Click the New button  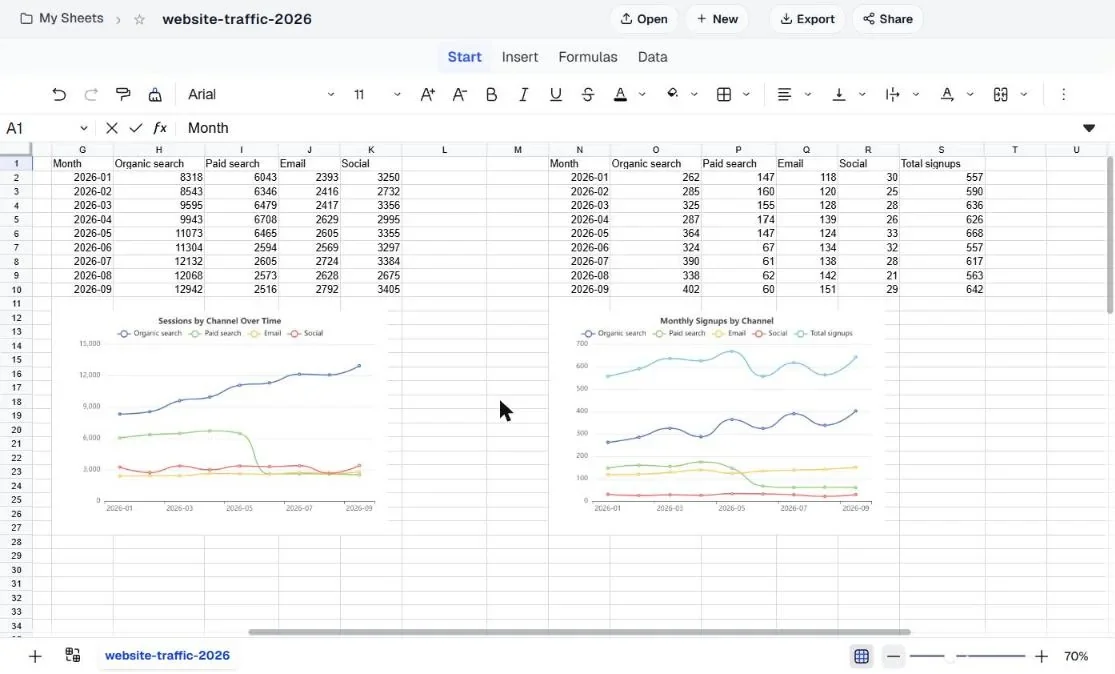click(x=717, y=19)
